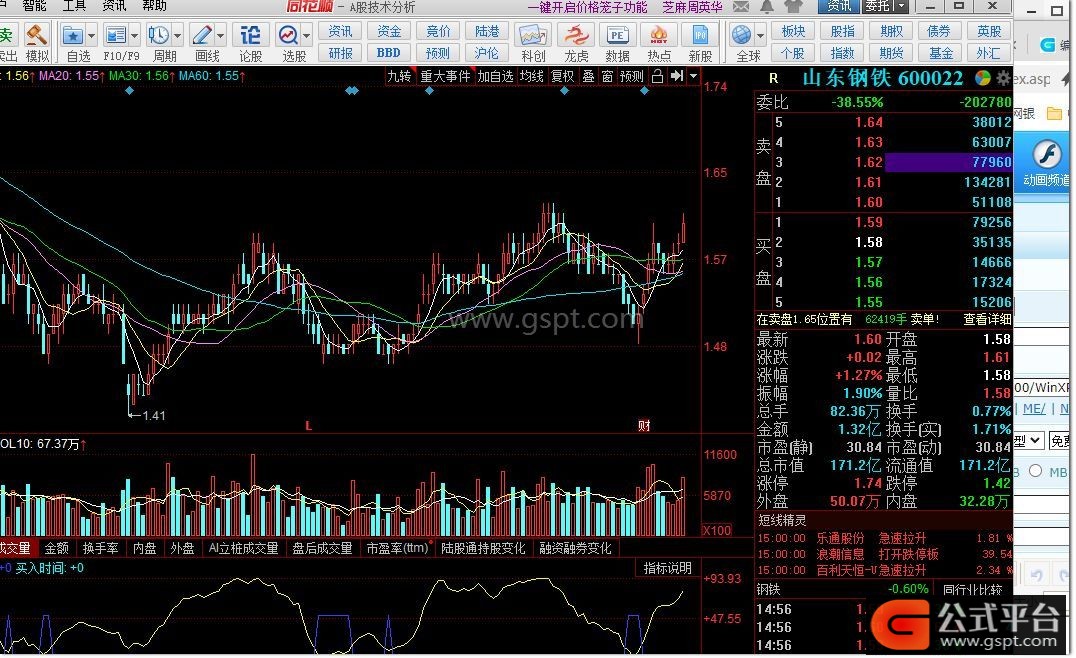Viewport: 1076px width, 658px height.
Task: Open the 自选 favorites star folder icon
Action: [73, 35]
